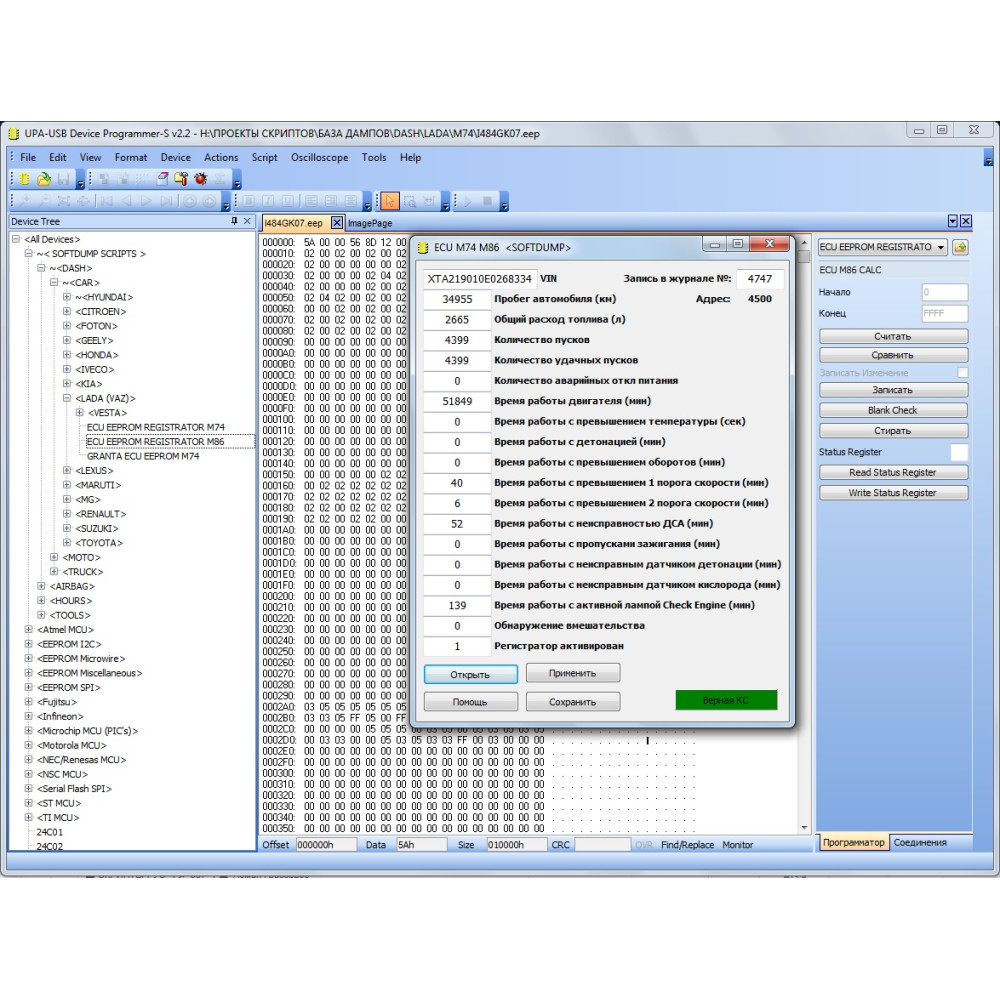The image size is (1000, 1000).
Task: Select ECU EEPROM REGISTRATOR M74 tree item
Action: (x=156, y=427)
